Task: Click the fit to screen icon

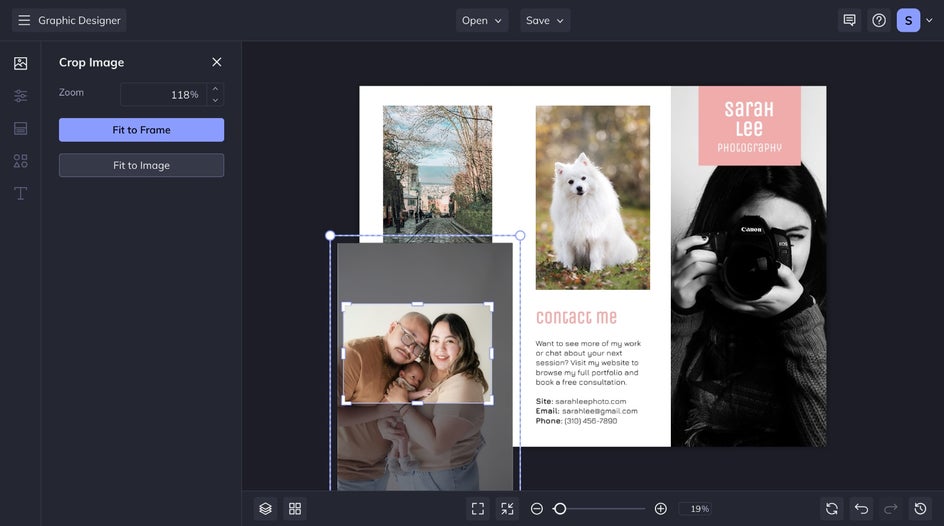Action: 478,509
